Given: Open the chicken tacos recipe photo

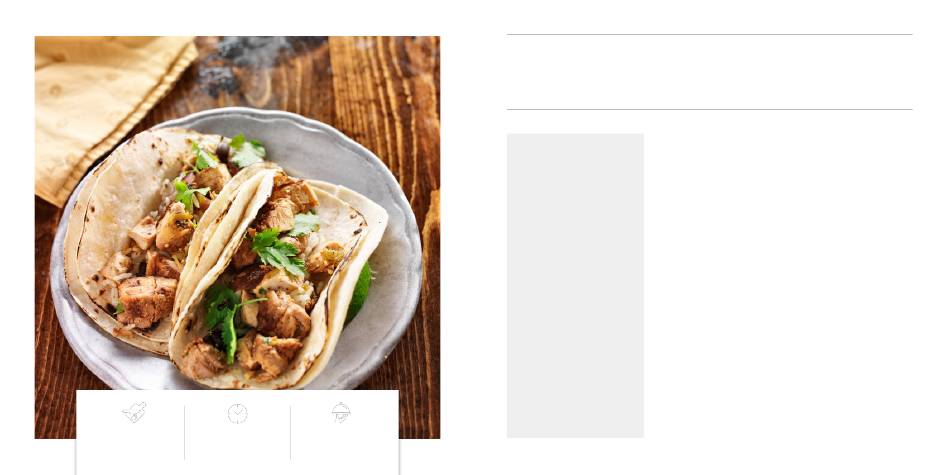Looking at the screenshot, I should [x=238, y=237].
